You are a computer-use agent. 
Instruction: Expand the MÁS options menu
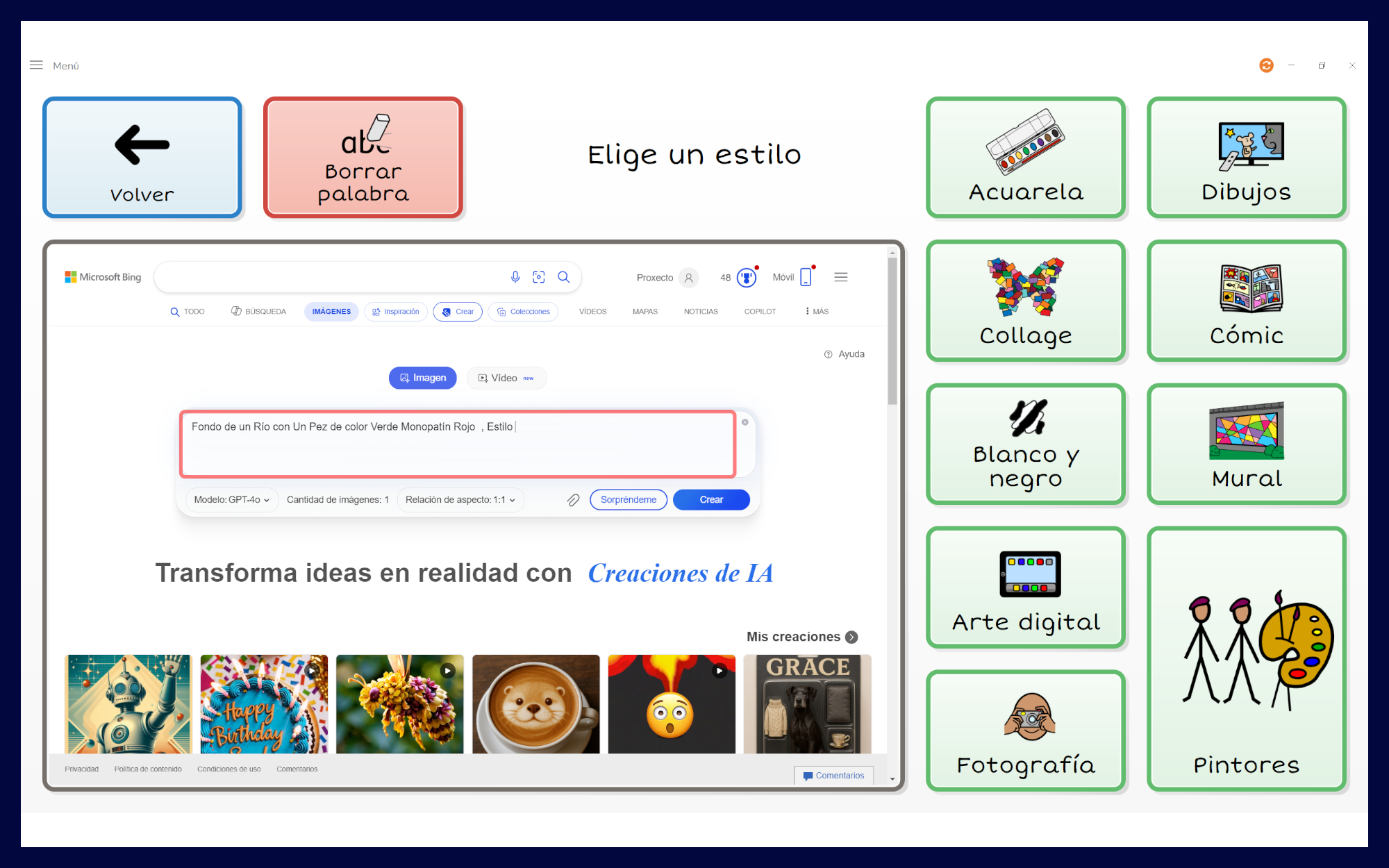pyautogui.click(x=816, y=311)
